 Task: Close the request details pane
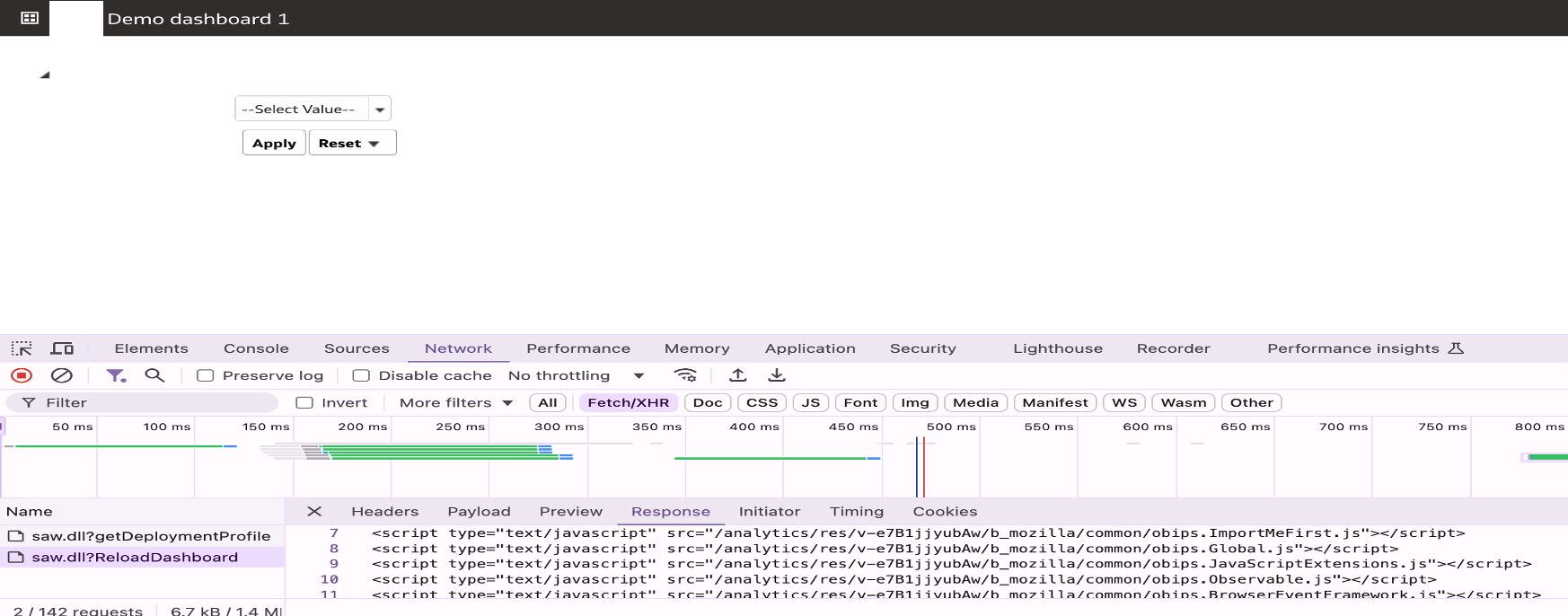click(x=314, y=511)
